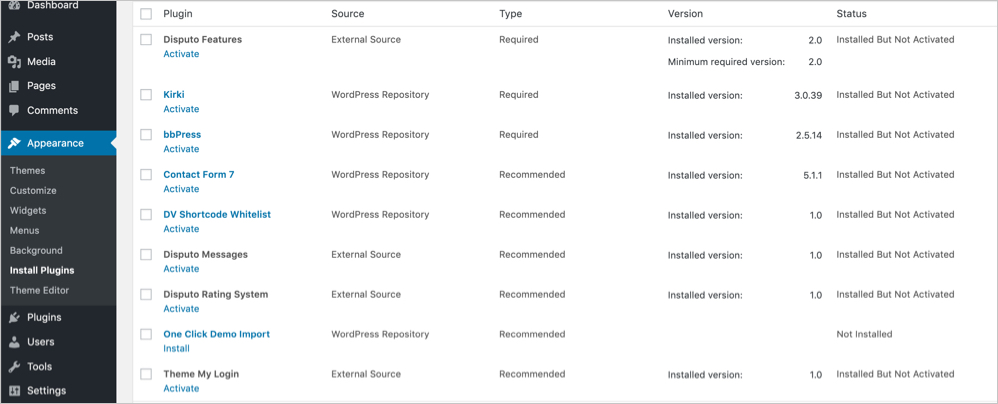The height and width of the screenshot is (404, 998).
Task: Click the Users person icon
Action: [14, 342]
